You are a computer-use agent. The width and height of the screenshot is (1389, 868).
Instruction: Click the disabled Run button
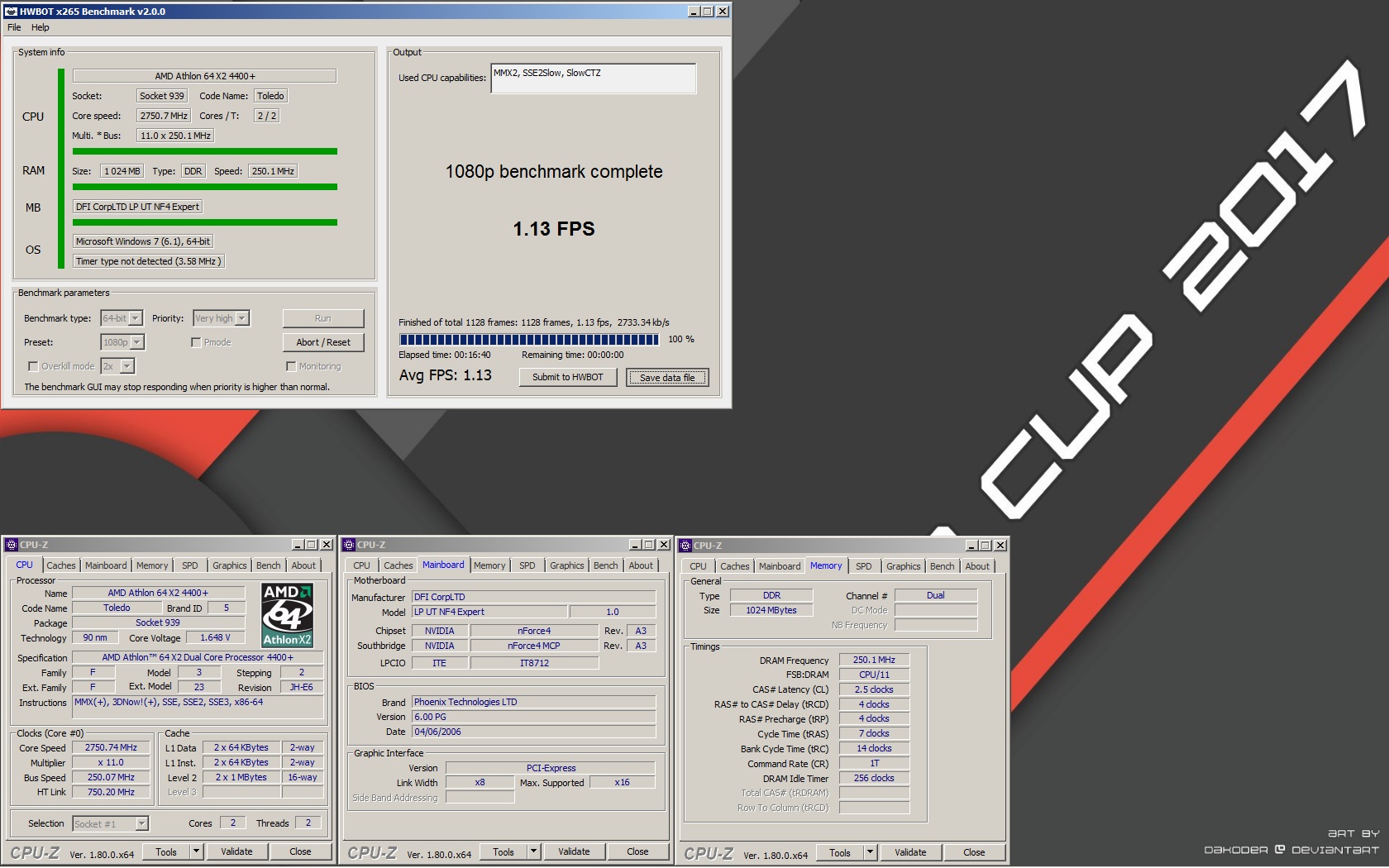pos(323,318)
